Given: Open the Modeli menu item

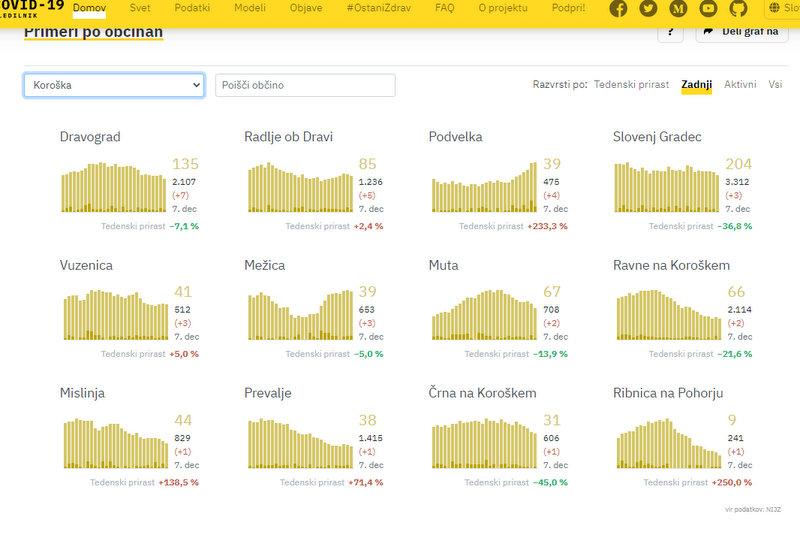Looking at the screenshot, I should point(250,8).
